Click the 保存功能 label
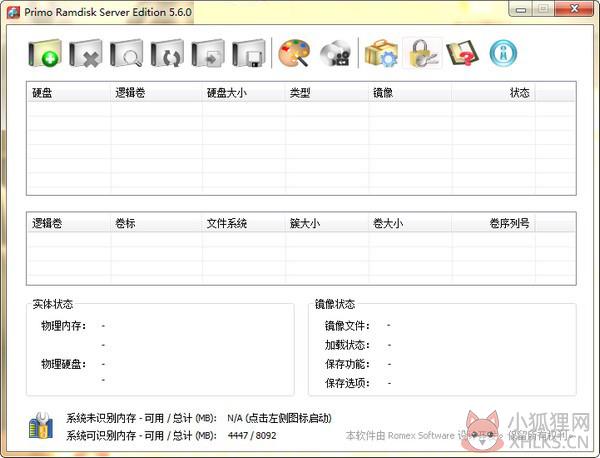The height and width of the screenshot is (458, 600). point(347,364)
